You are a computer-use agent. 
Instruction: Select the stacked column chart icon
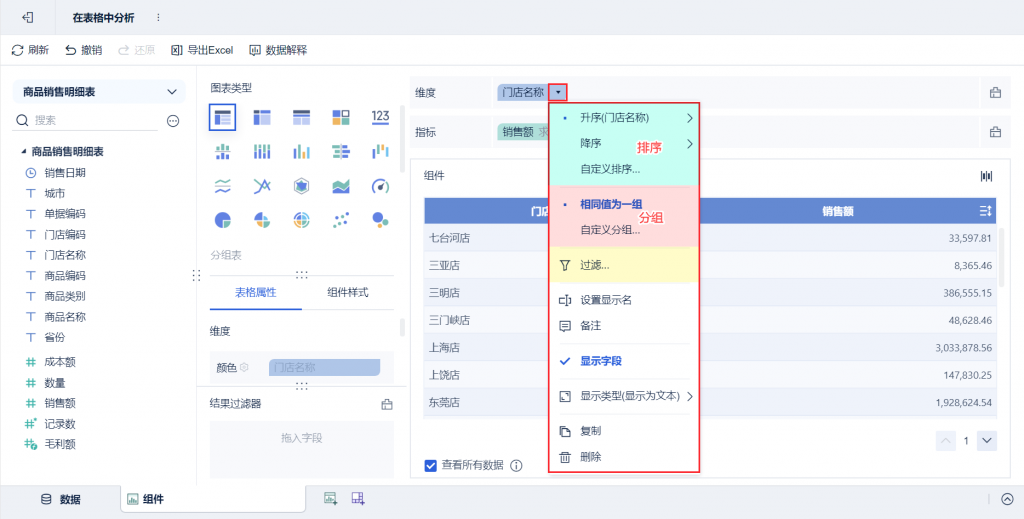tap(262, 152)
